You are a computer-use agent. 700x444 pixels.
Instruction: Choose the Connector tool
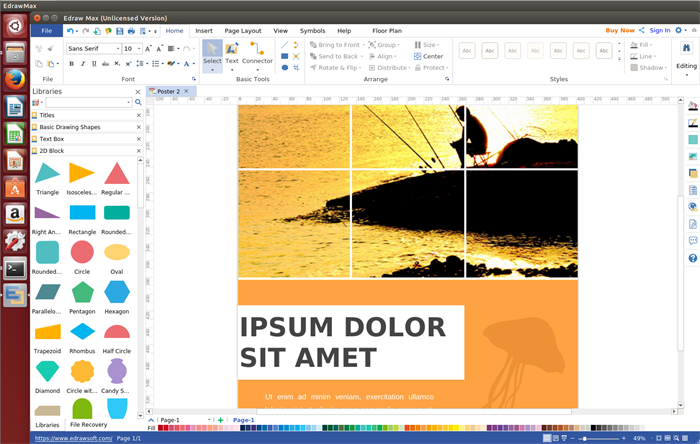(257, 53)
